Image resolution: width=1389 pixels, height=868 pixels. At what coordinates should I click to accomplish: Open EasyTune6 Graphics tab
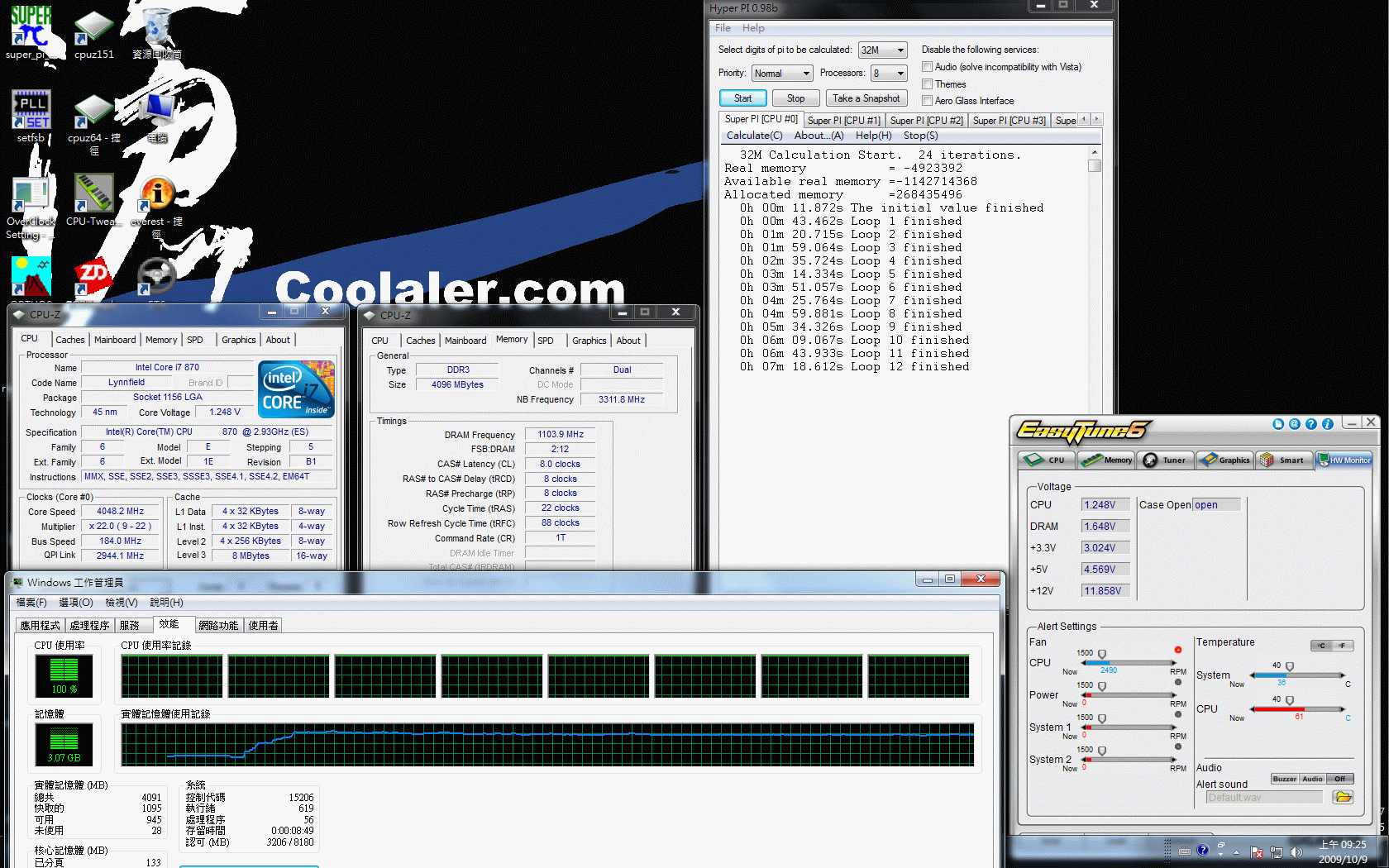pos(1225,460)
